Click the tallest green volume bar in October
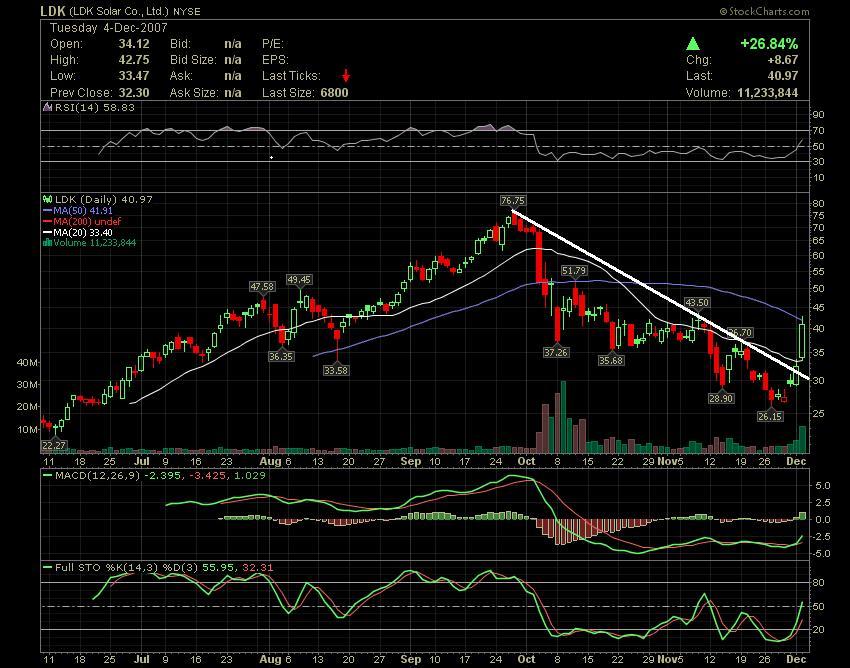Screen dimensions: 850x668 563,416
